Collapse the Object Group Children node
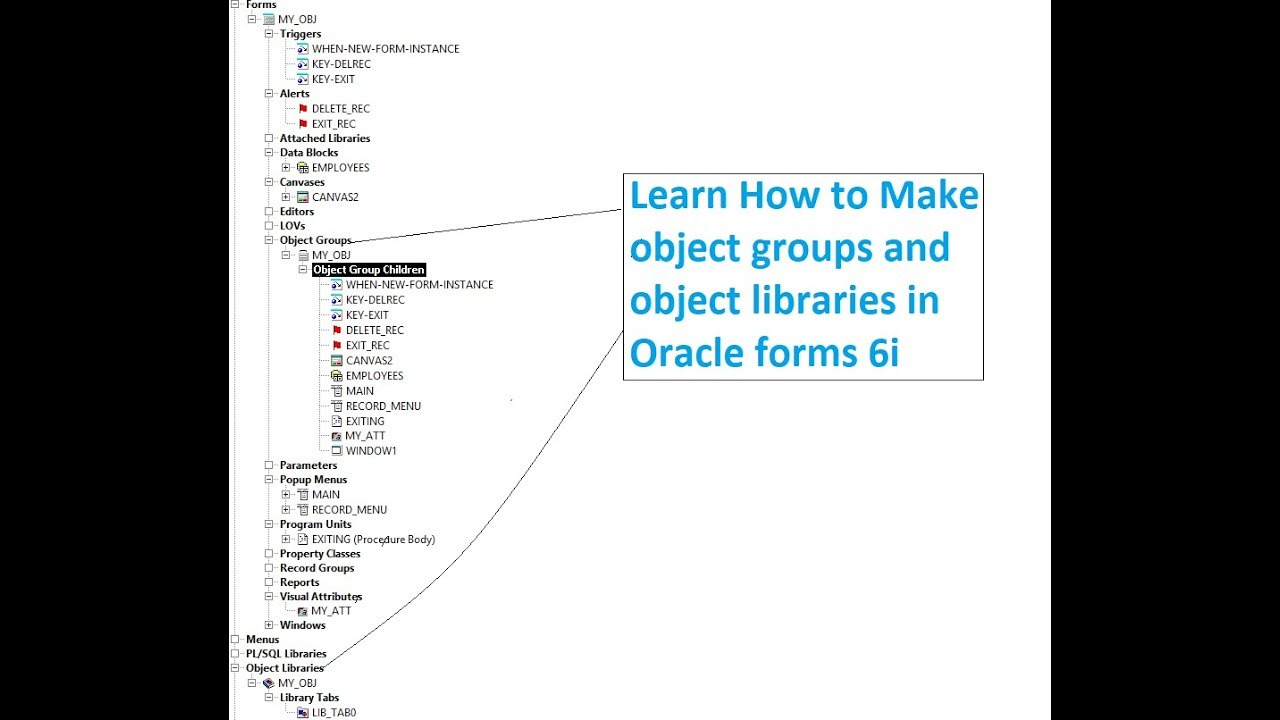Screen dimensions: 1280x720 [x=303, y=270]
